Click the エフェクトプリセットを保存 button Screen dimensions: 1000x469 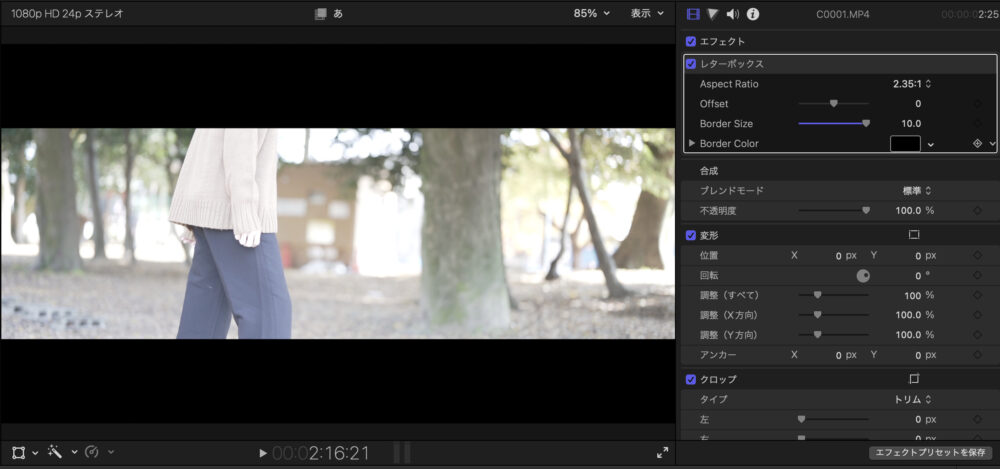[x=931, y=453]
